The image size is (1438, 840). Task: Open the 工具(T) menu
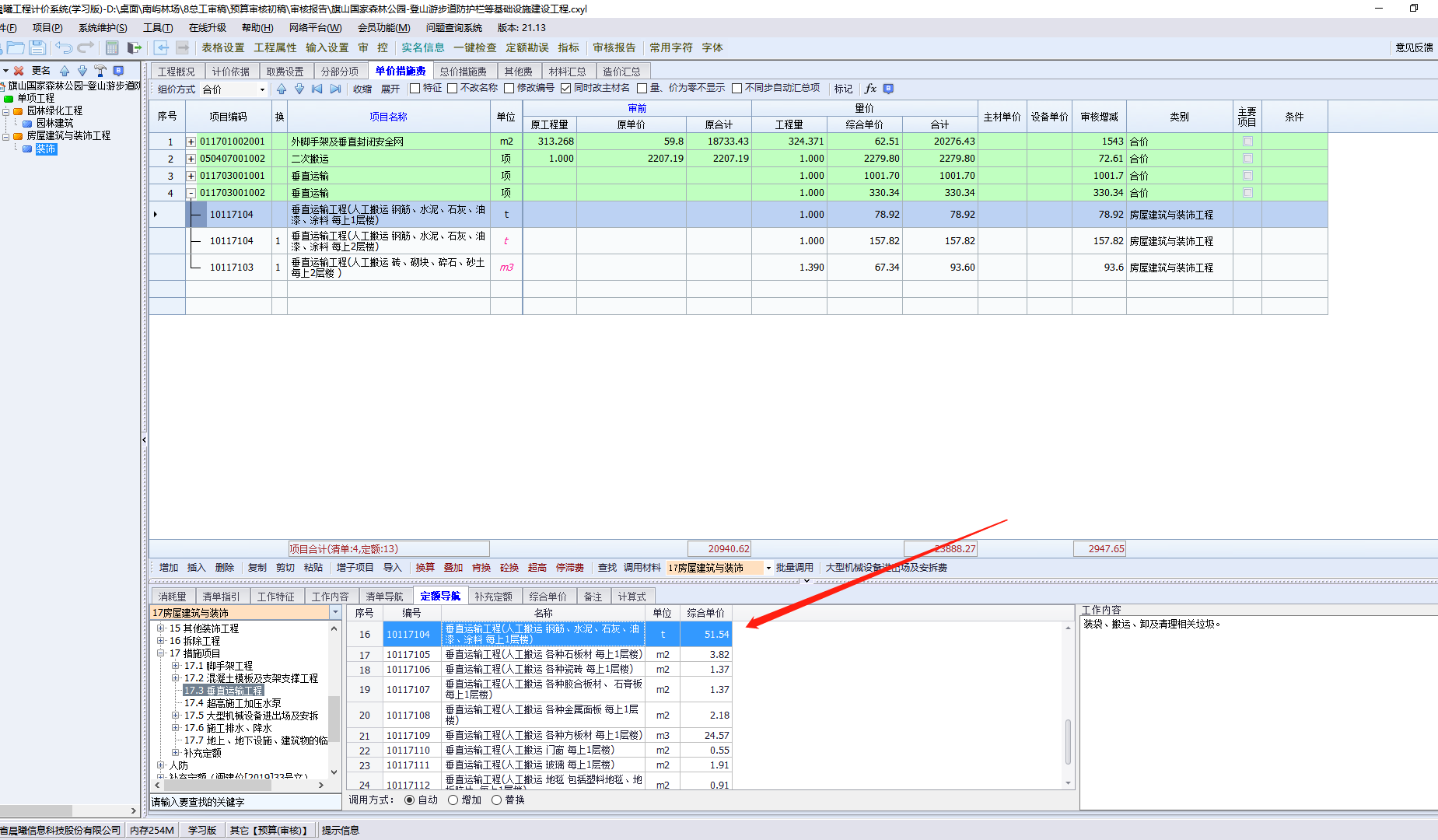pyautogui.click(x=158, y=28)
